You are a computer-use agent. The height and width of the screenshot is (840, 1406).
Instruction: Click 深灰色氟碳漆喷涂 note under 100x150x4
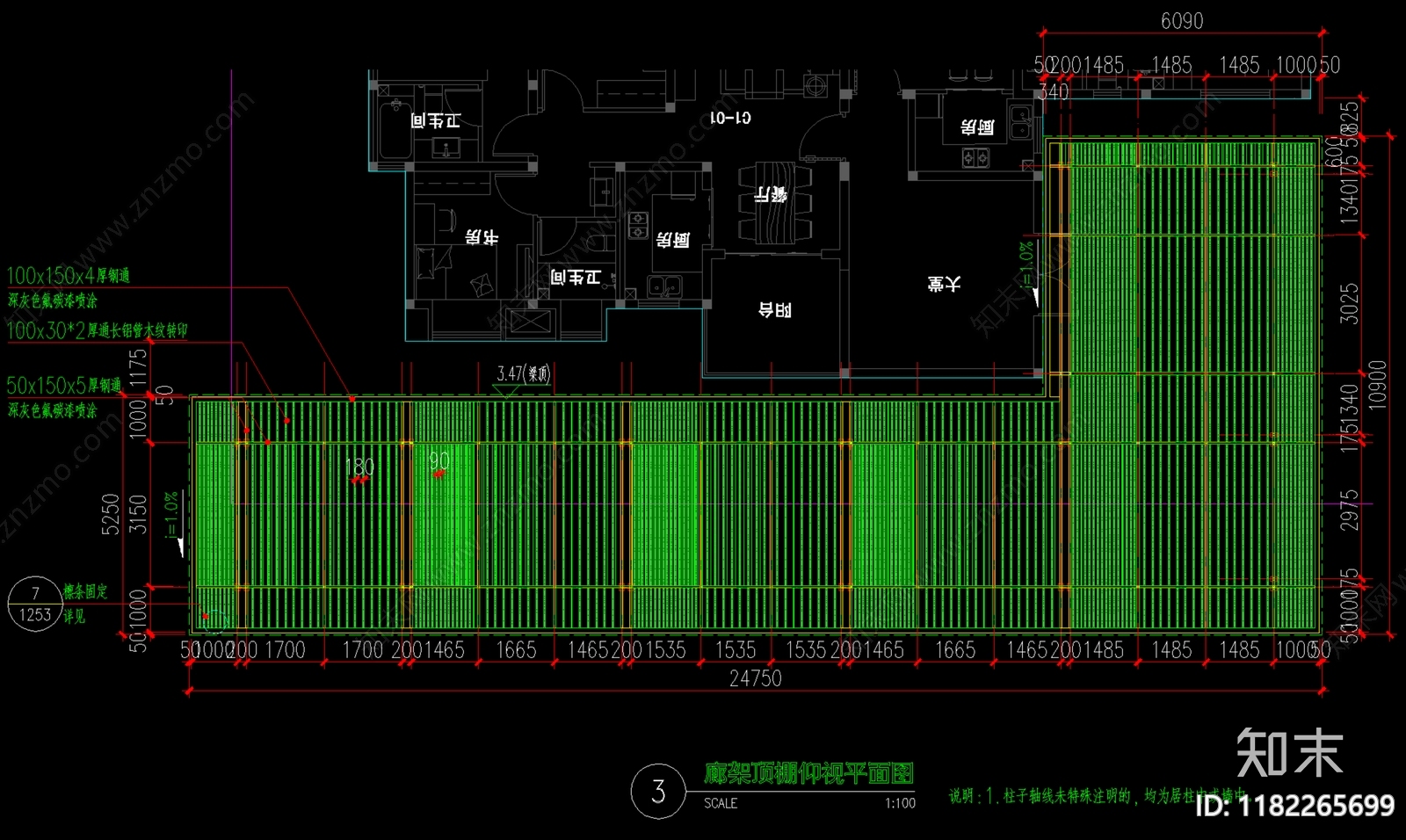53,301
